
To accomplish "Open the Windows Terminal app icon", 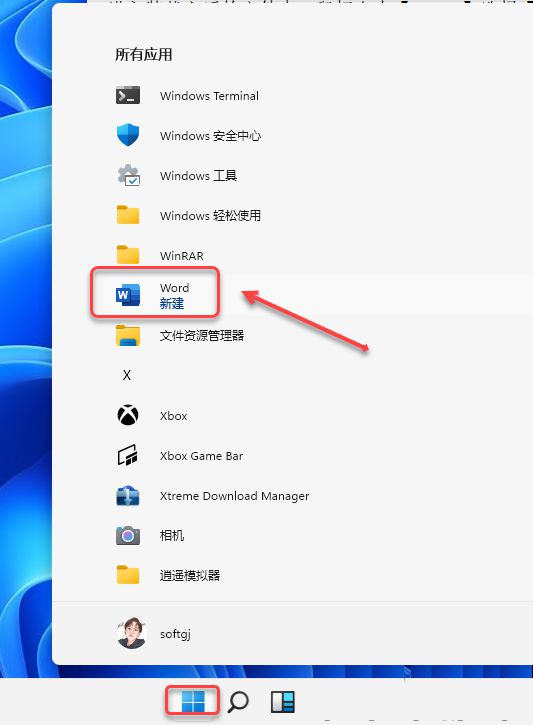I will pos(128,95).
